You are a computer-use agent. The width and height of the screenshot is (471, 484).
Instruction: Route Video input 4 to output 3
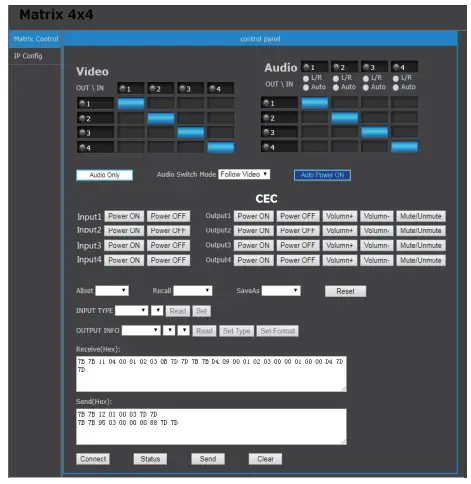[x=221, y=132]
